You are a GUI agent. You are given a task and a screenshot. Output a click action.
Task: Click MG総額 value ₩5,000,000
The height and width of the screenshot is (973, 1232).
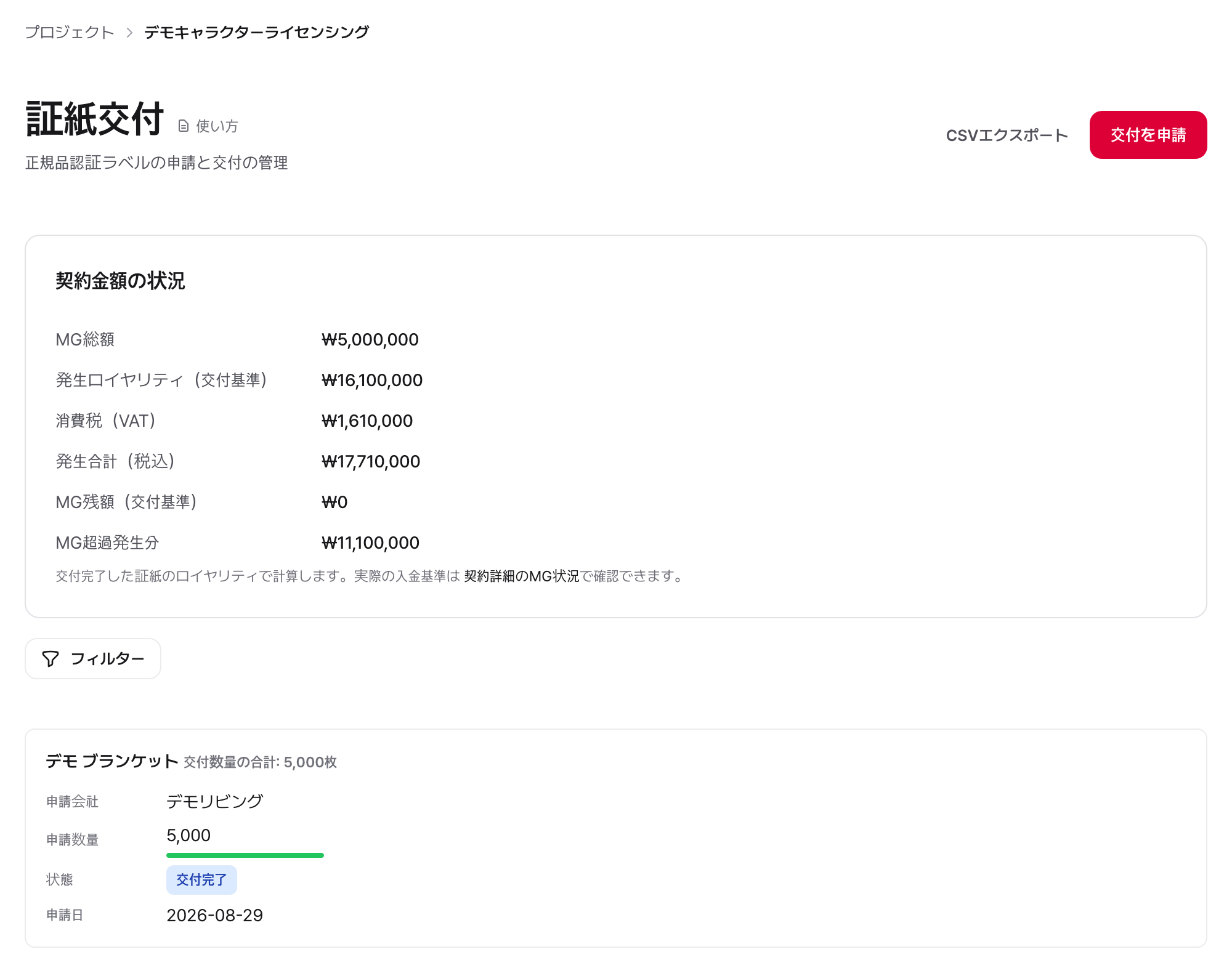tap(370, 339)
